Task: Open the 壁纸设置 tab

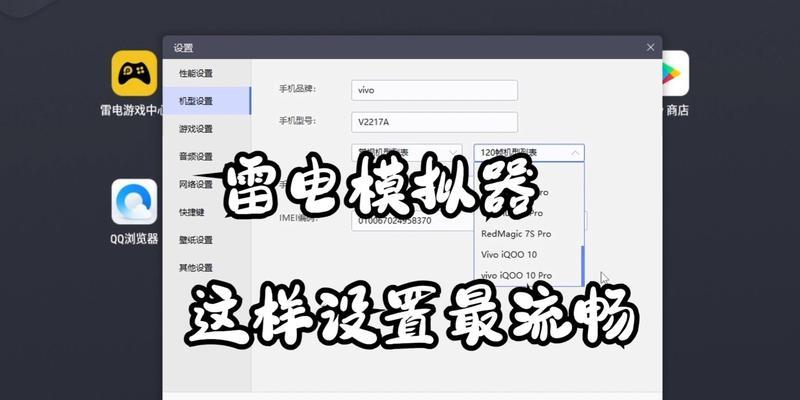Action: [x=207, y=240]
